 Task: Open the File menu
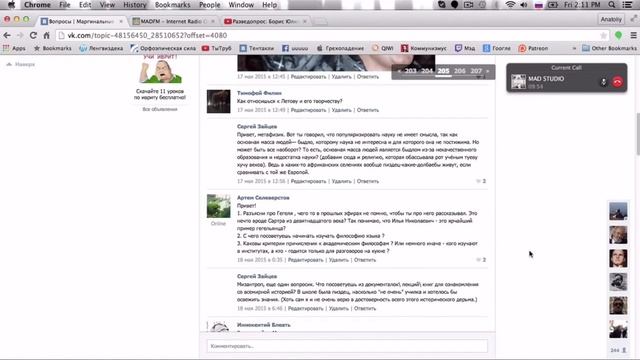pos(64,5)
